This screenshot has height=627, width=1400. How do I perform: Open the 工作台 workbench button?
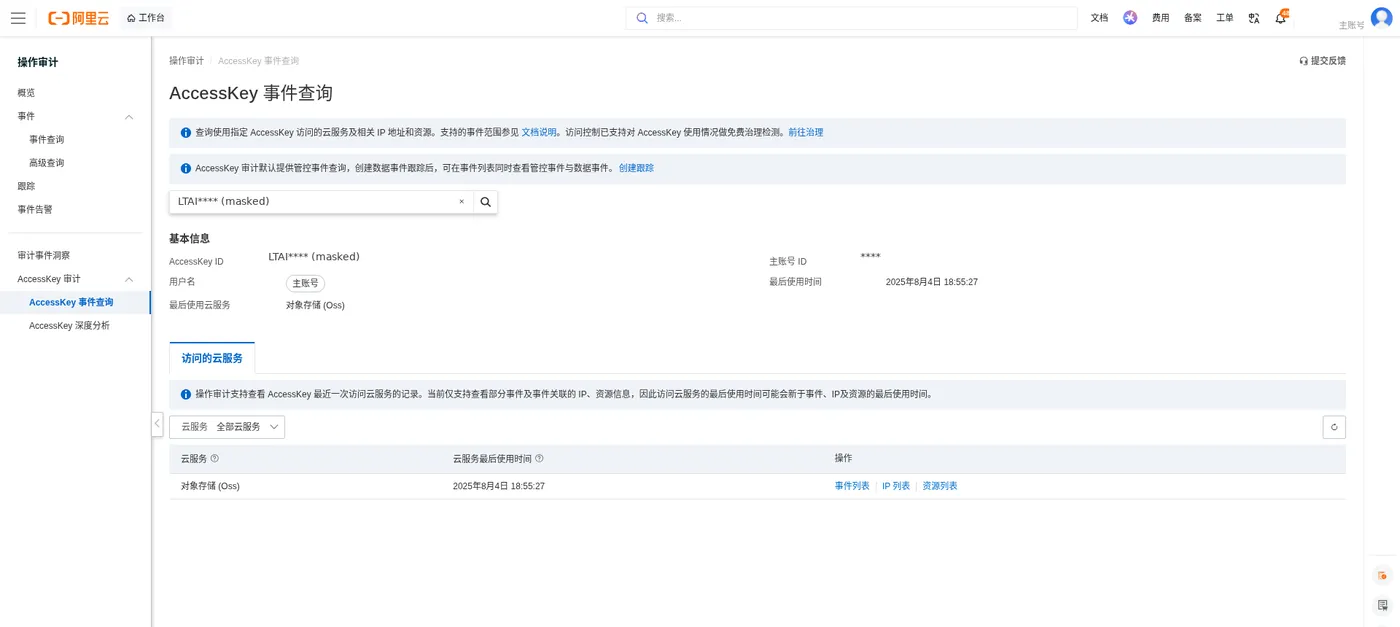coord(146,18)
